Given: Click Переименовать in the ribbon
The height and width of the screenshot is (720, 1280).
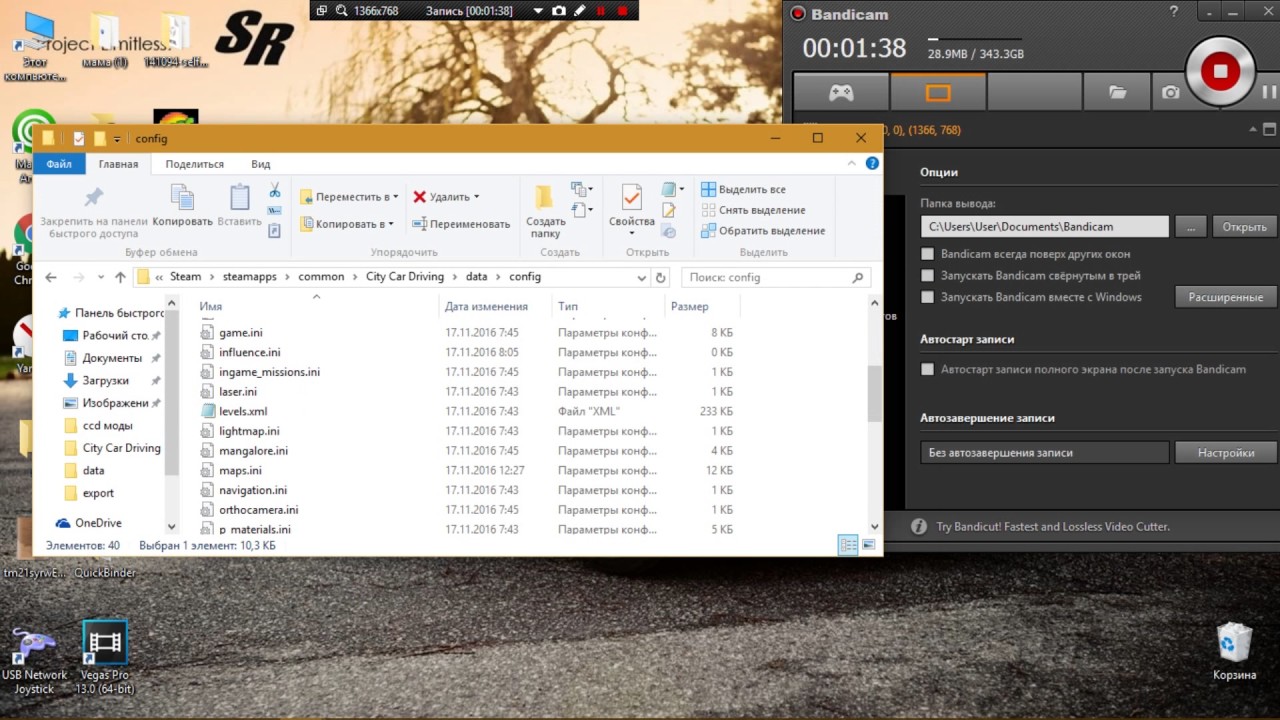Looking at the screenshot, I should (461, 224).
